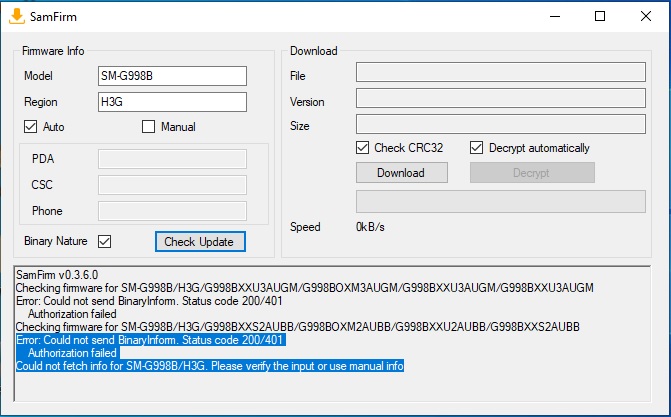Click the first unhighlighted BinaryInform error line
The image size is (671, 417).
click(x=149, y=301)
